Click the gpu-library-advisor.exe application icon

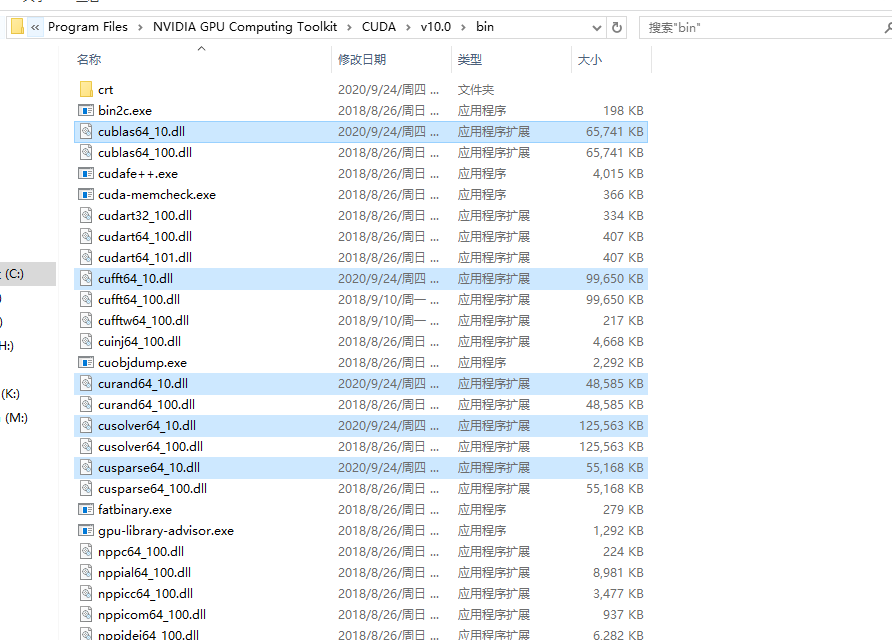click(x=86, y=531)
